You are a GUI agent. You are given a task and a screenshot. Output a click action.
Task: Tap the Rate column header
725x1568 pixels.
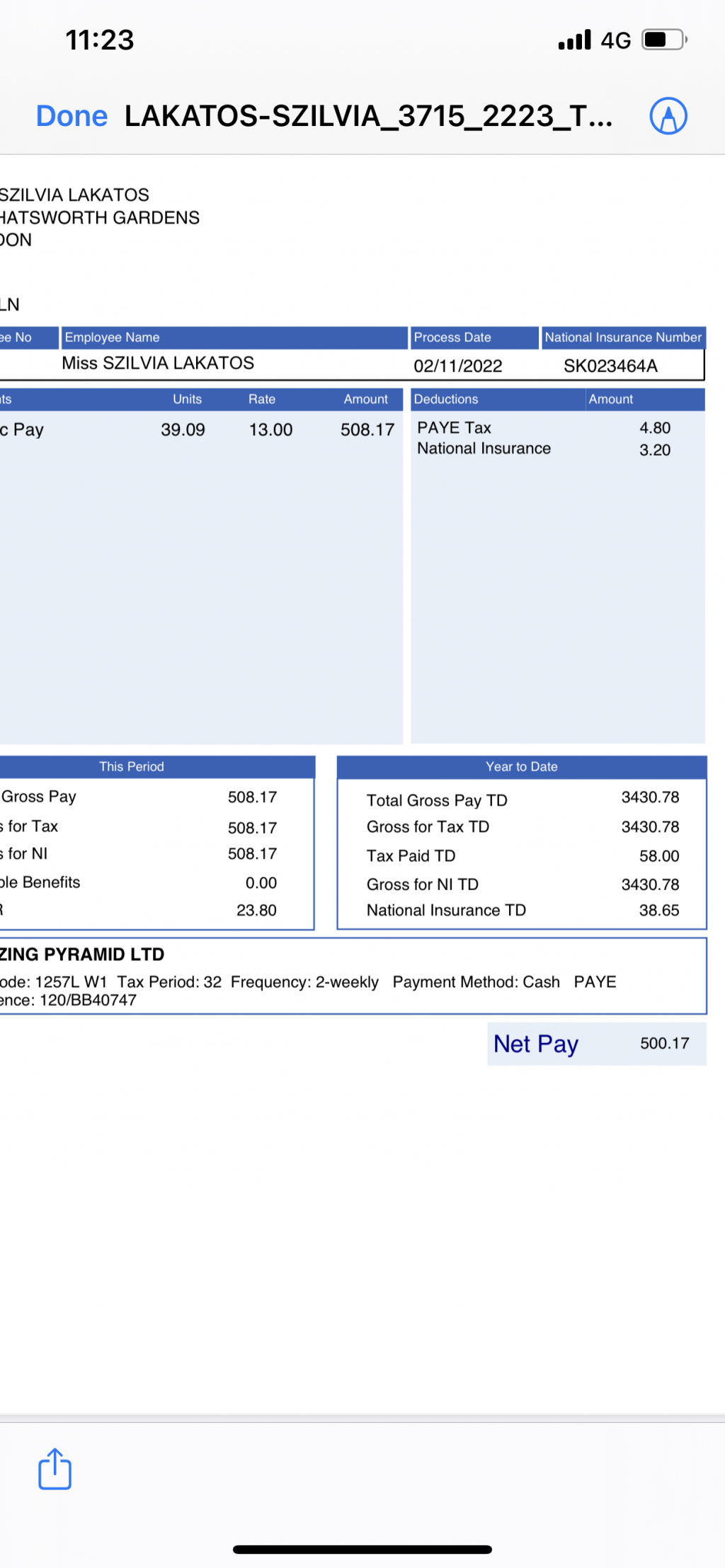coord(262,399)
